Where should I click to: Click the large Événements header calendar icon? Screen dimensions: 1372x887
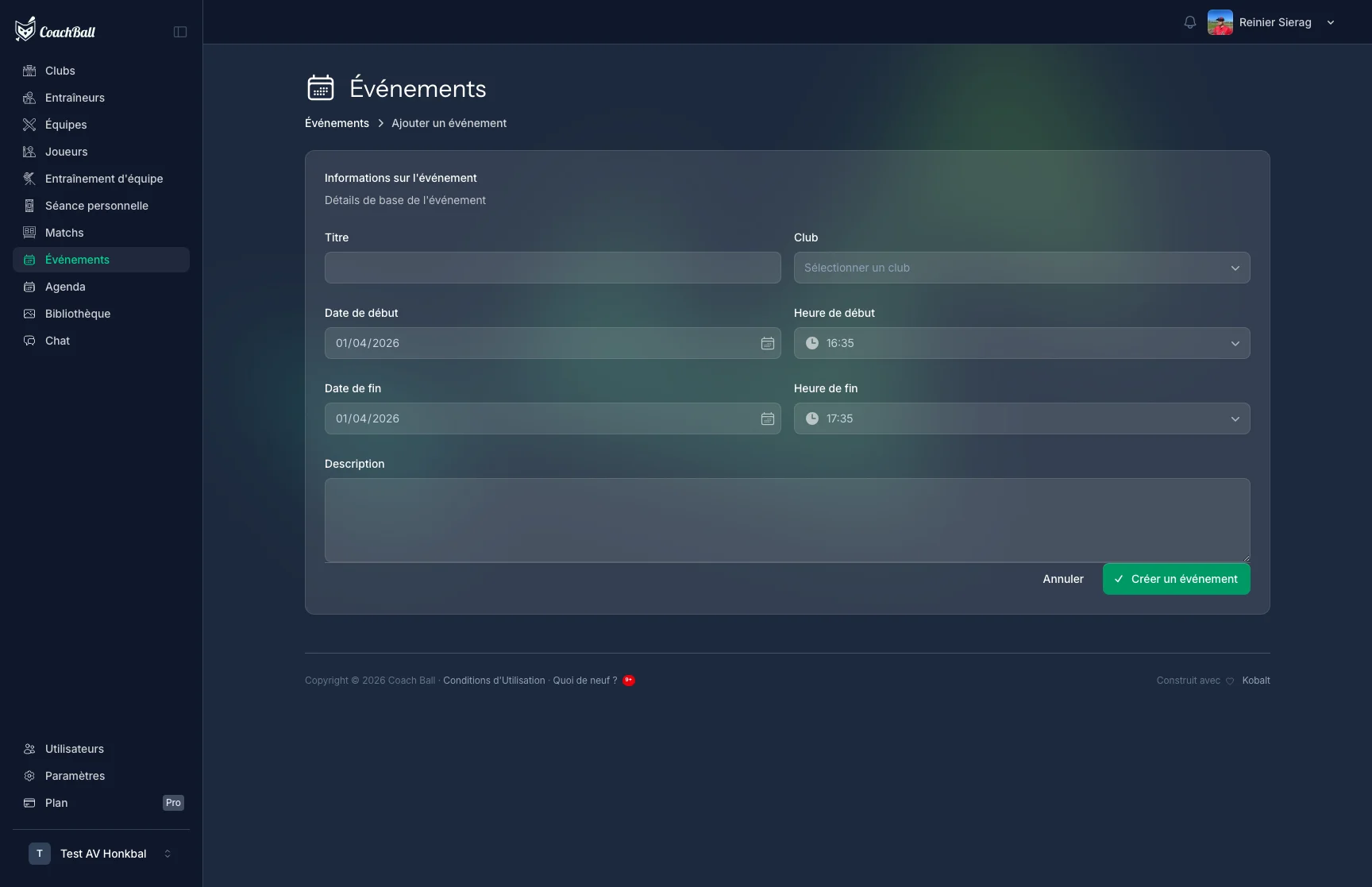tap(321, 87)
